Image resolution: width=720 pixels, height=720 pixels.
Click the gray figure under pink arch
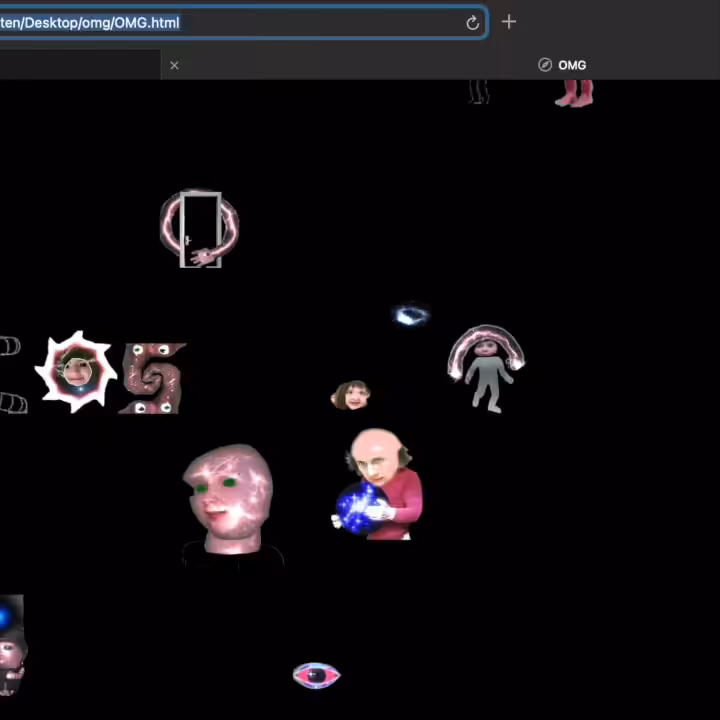point(486,369)
